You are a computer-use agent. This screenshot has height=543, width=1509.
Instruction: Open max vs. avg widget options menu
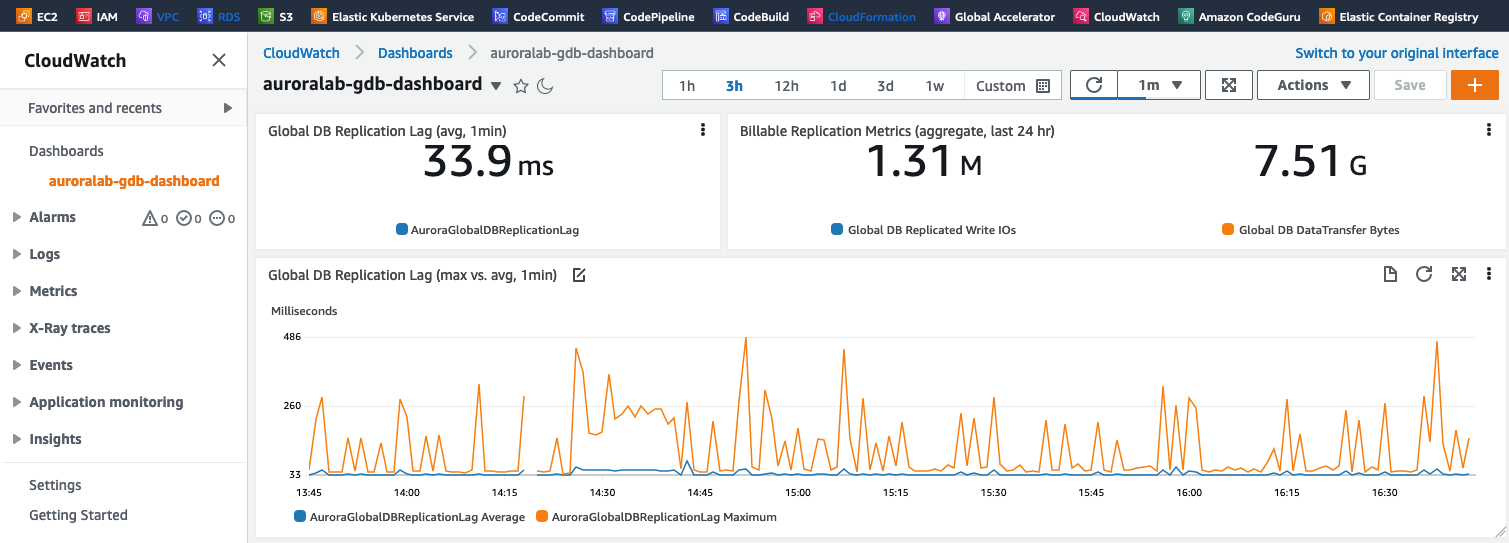point(1489,274)
